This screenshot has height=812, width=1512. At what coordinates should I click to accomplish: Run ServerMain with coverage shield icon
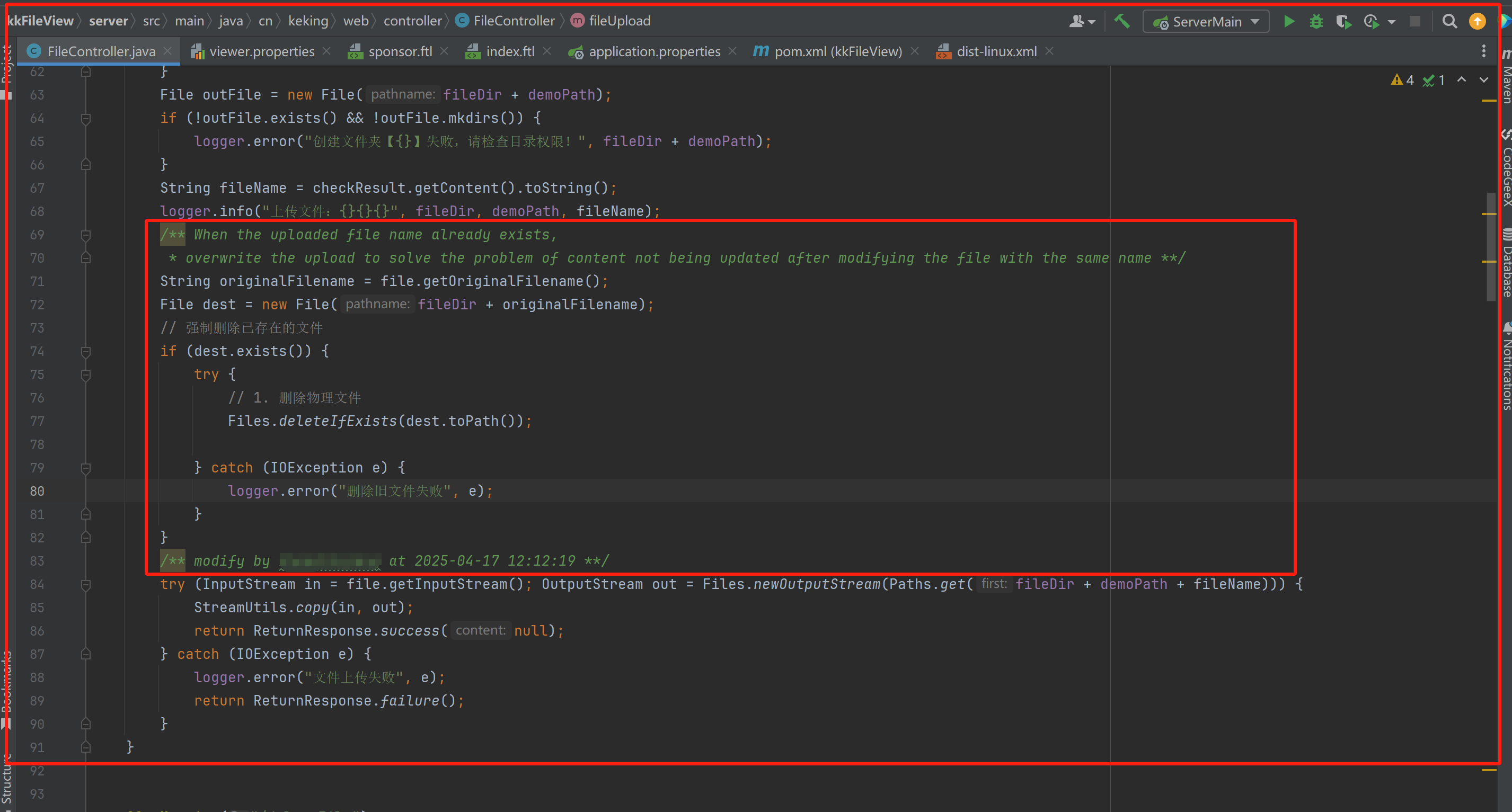(1343, 22)
